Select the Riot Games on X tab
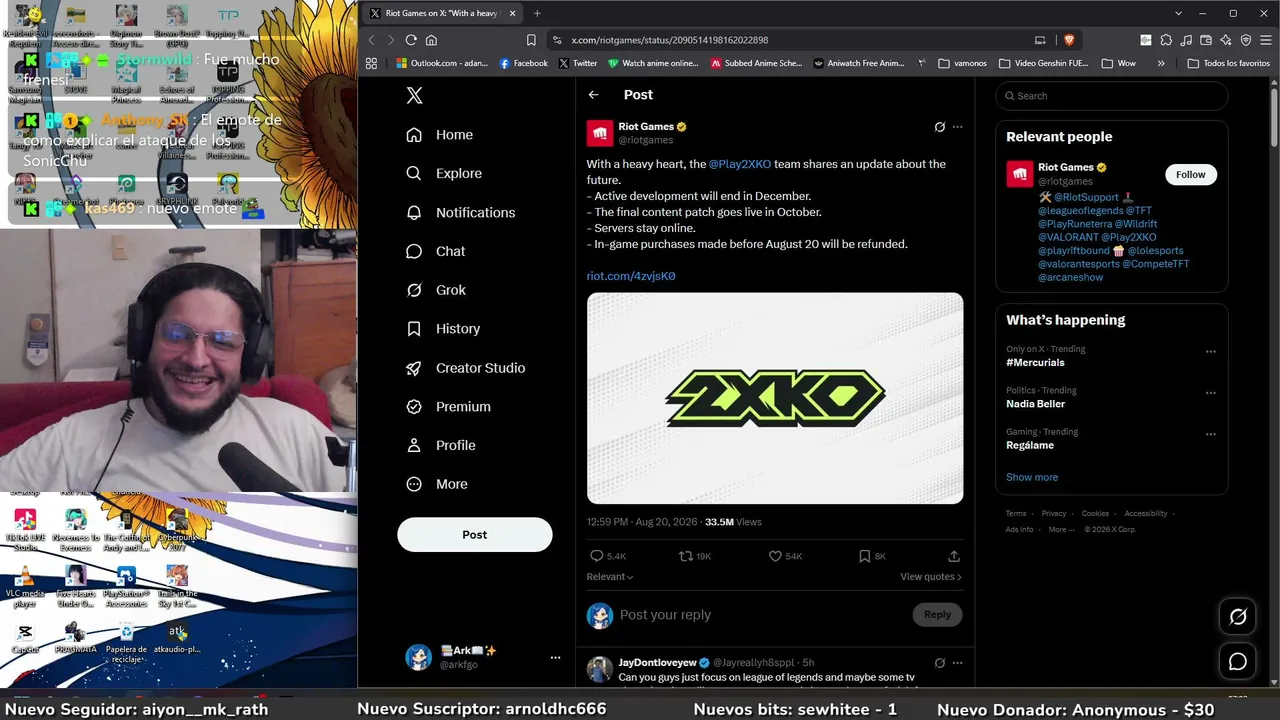The height and width of the screenshot is (720, 1280). [x=440, y=13]
